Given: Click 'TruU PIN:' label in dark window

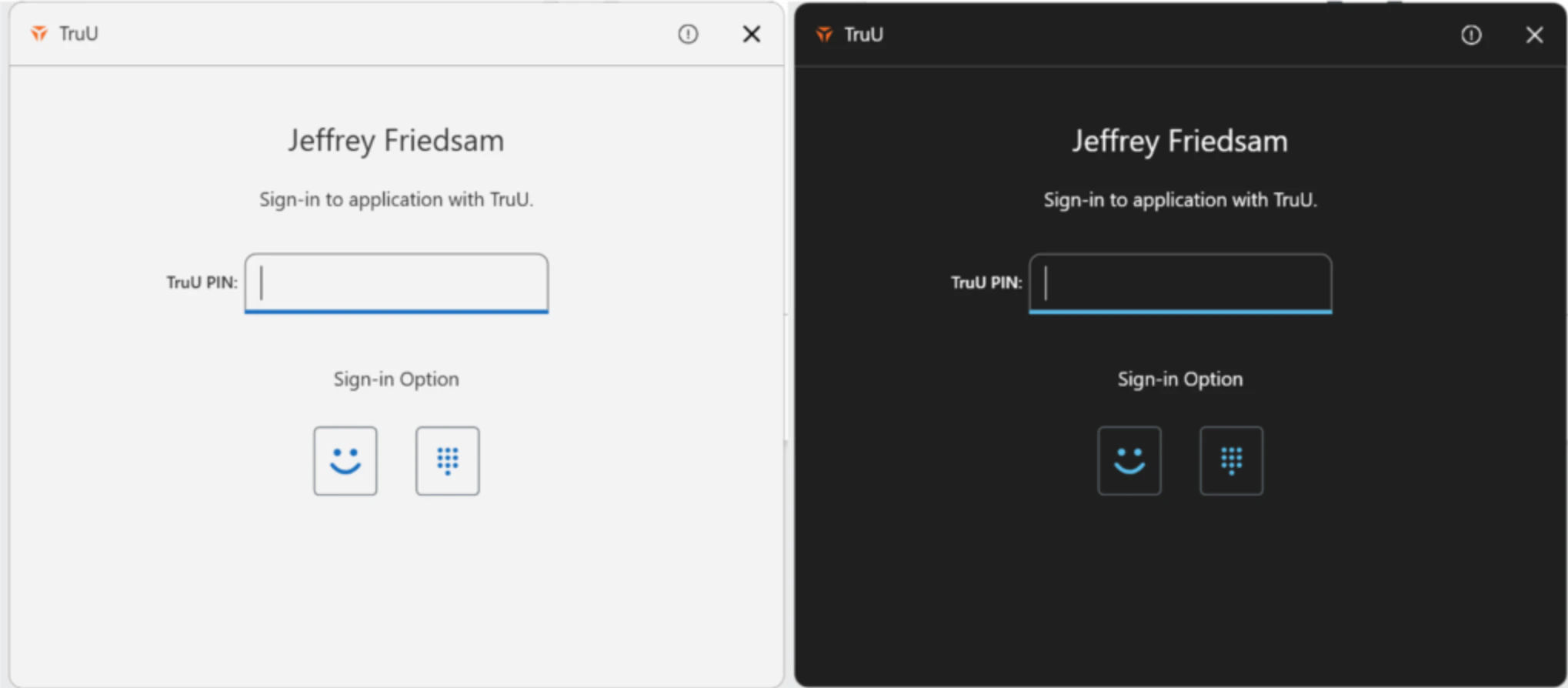Looking at the screenshot, I should pyautogui.click(x=986, y=282).
